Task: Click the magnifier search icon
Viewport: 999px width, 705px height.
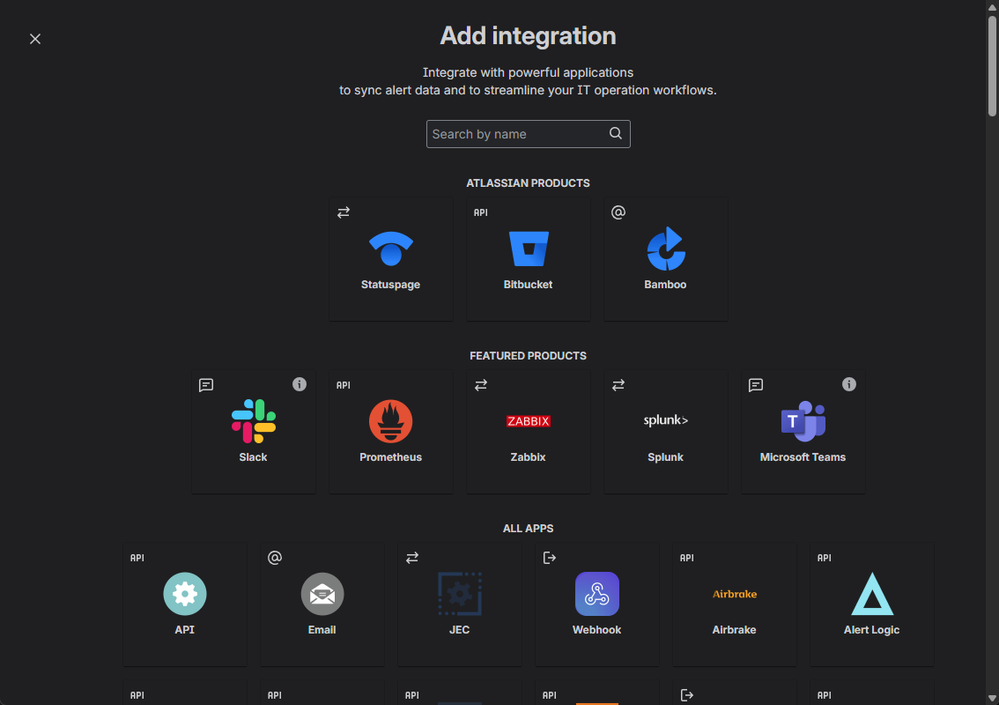Action: (615, 133)
